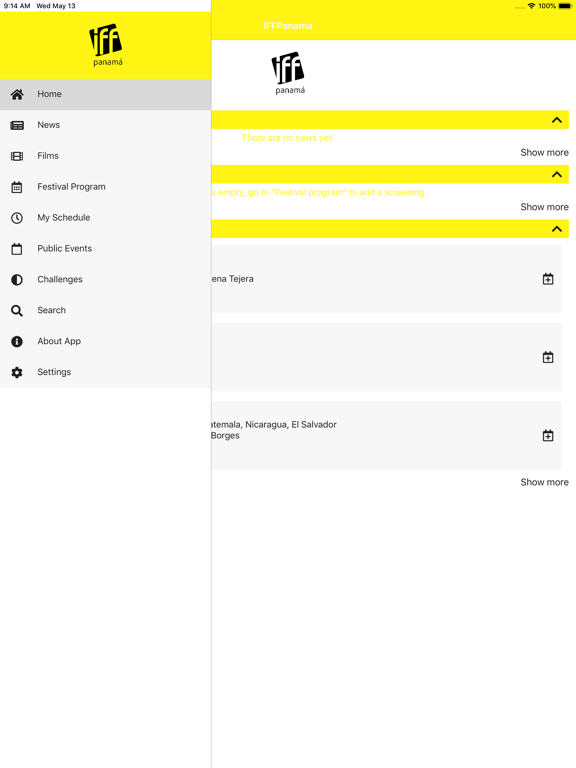Tap the My Schedule clock icon
576x768 pixels.
[17, 218]
